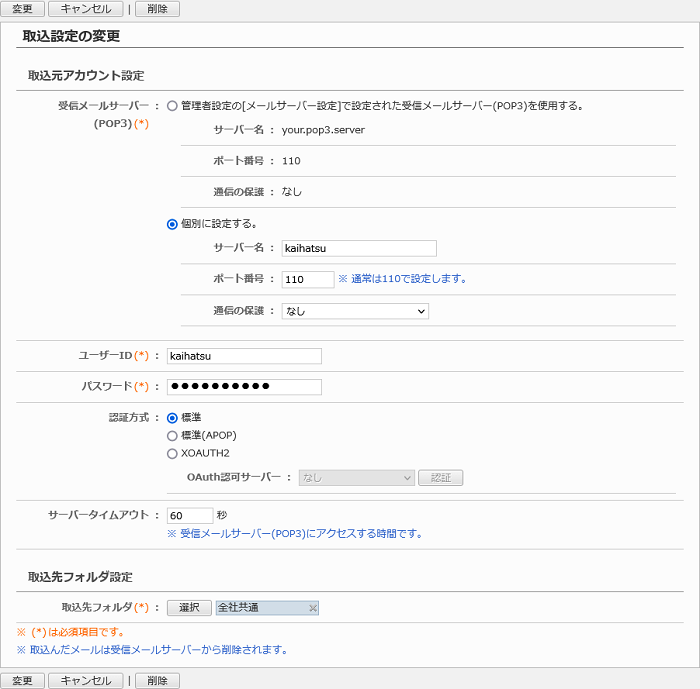The image size is (700, 689).
Task: Open the 通信の保護 dropdown
Action: (355, 311)
